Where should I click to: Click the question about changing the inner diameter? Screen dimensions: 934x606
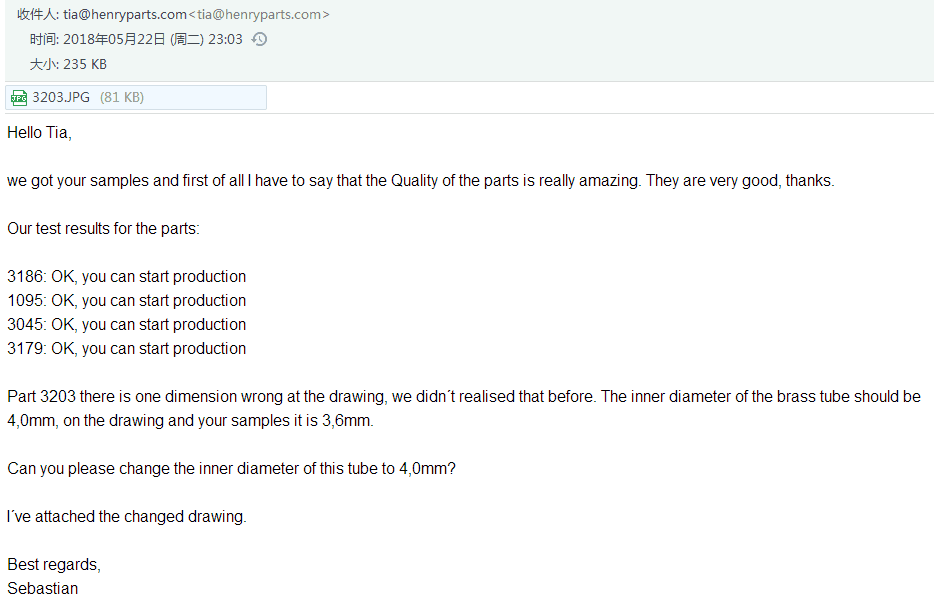coord(231,468)
